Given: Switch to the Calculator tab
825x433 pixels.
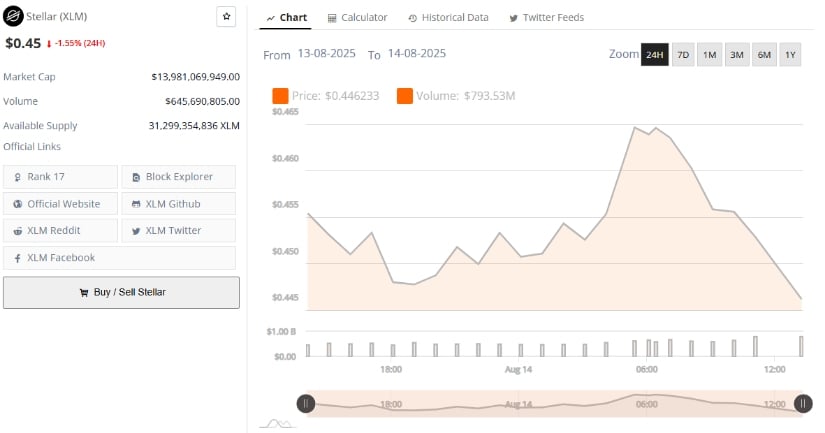Looking at the screenshot, I should [357, 18].
